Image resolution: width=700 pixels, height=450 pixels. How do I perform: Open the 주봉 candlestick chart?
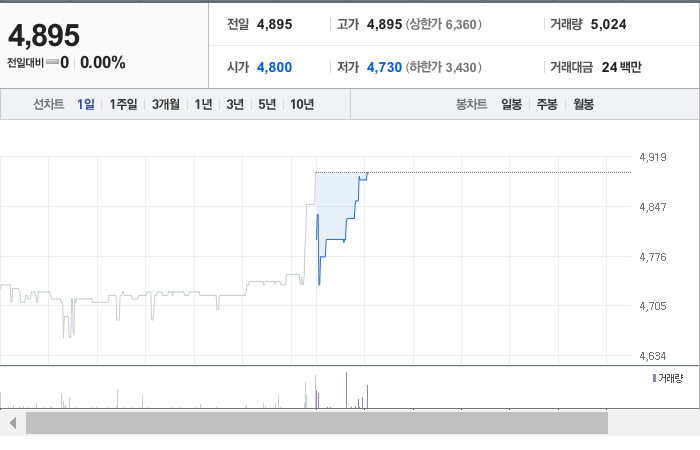(x=547, y=104)
